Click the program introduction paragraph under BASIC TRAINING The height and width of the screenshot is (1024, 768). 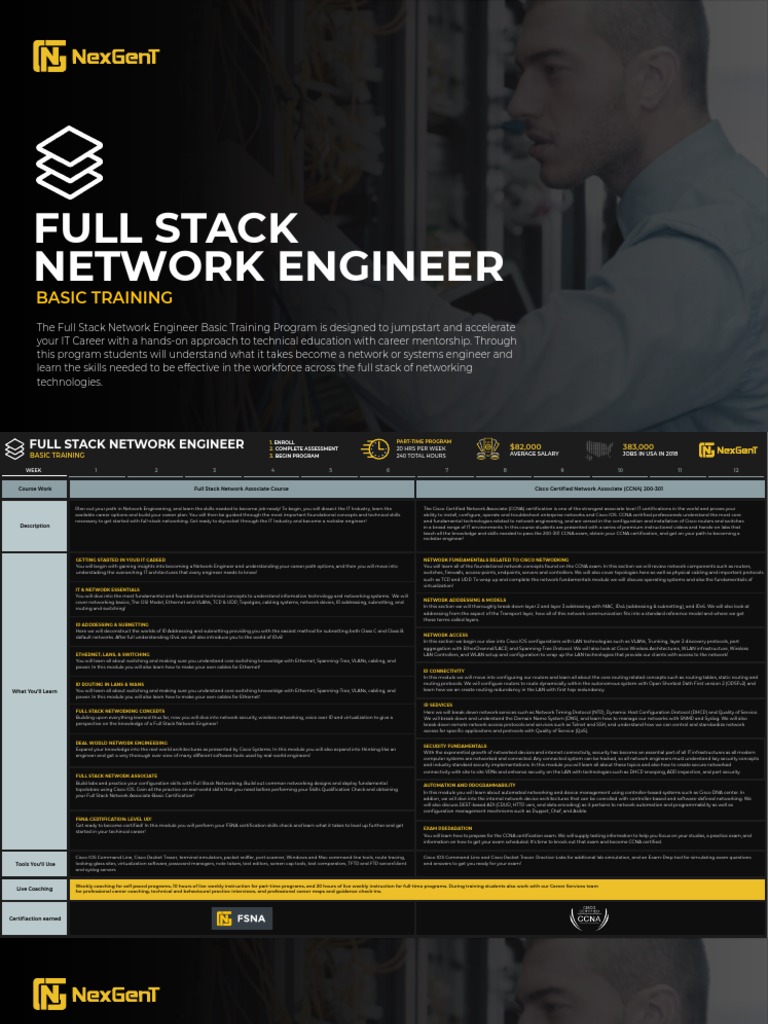tap(276, 354)
